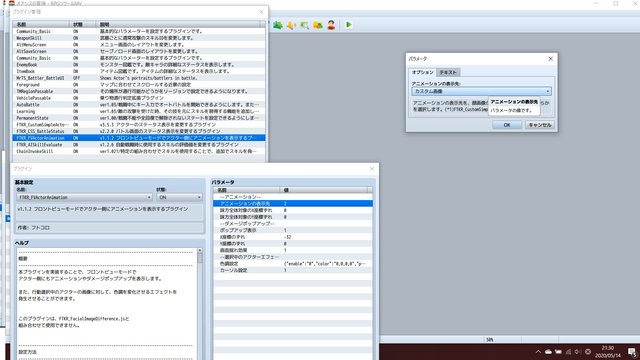Open the ON status dropdown
The image size is (640, 360).
coord(179,197)
